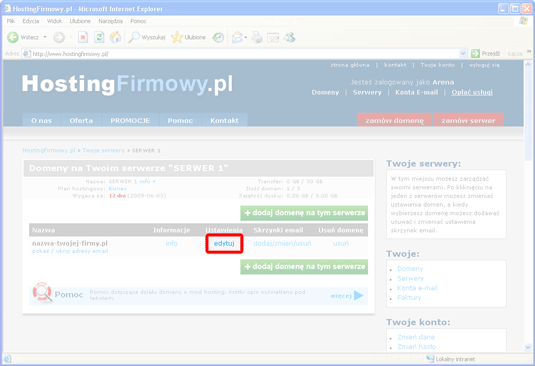The image size is (535, 366).
Task: Open the Widok menu
Action: click(x=54, y=21)
